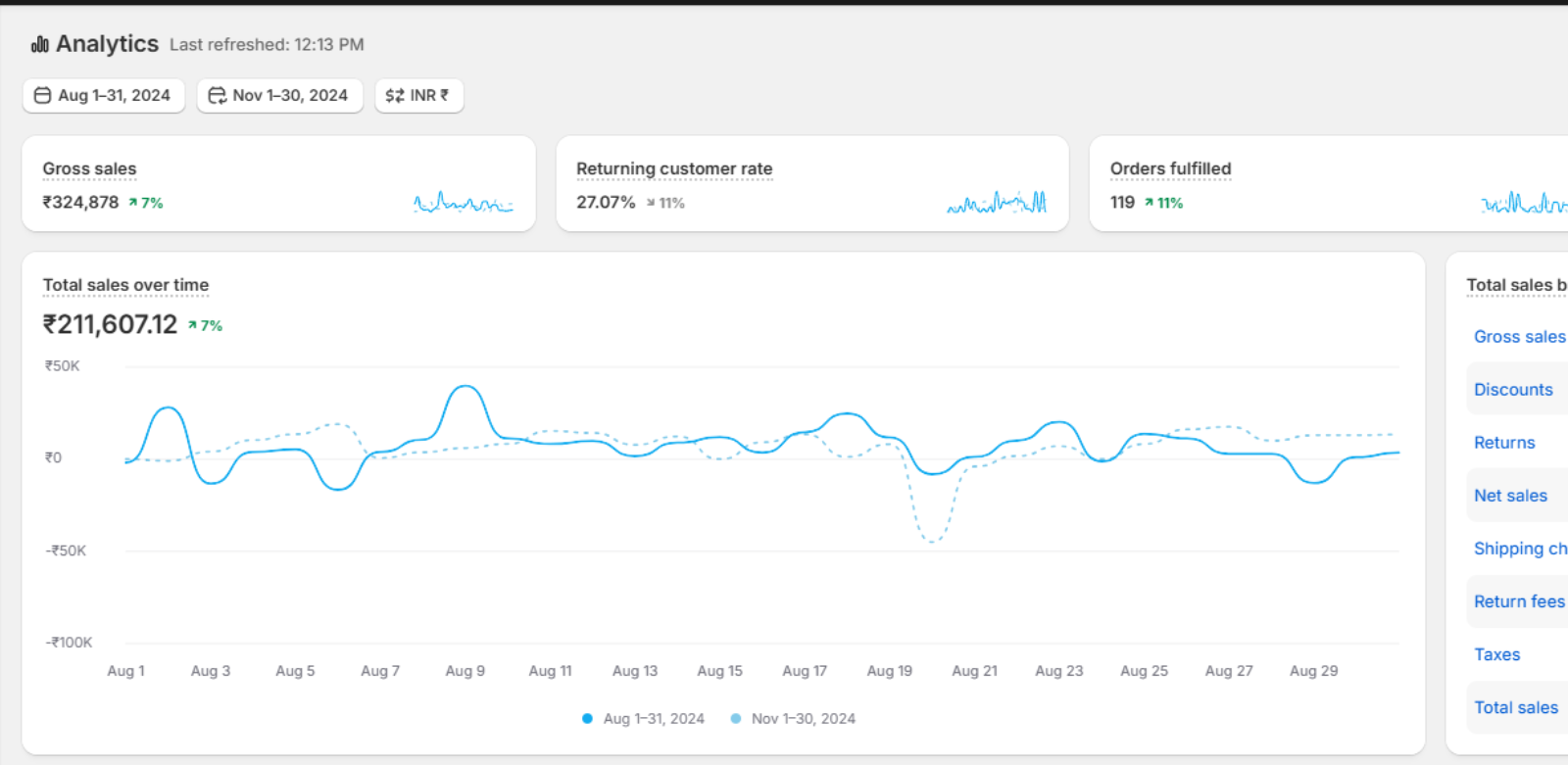Image resolution: width=1568 pixels, height=765 pixels.
Task: Click the Total sales over time heading
Action: tap(125, 285)
